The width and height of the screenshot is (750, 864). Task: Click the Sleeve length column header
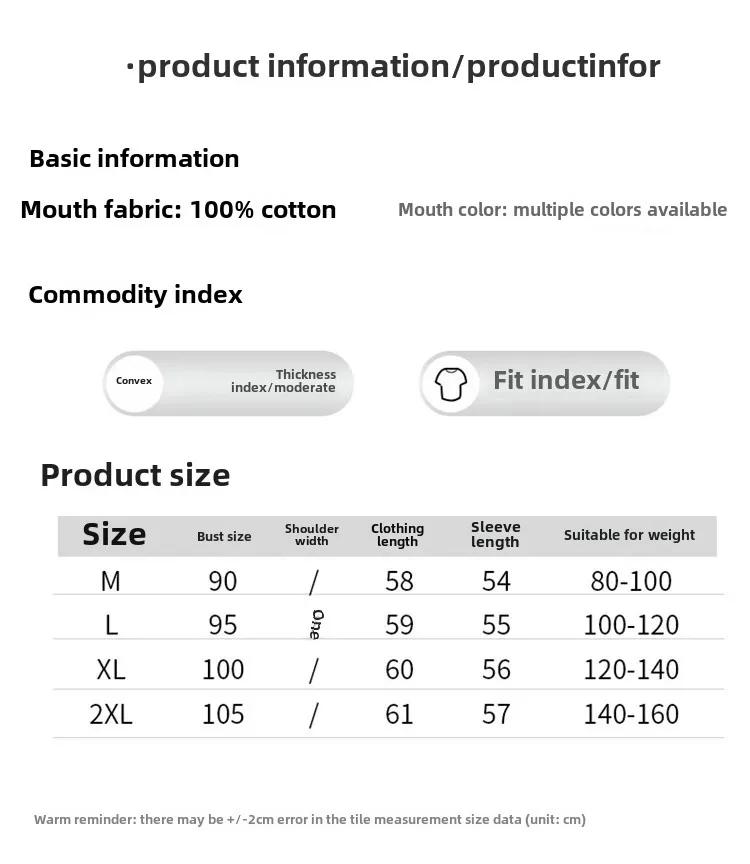coord(495,534)
